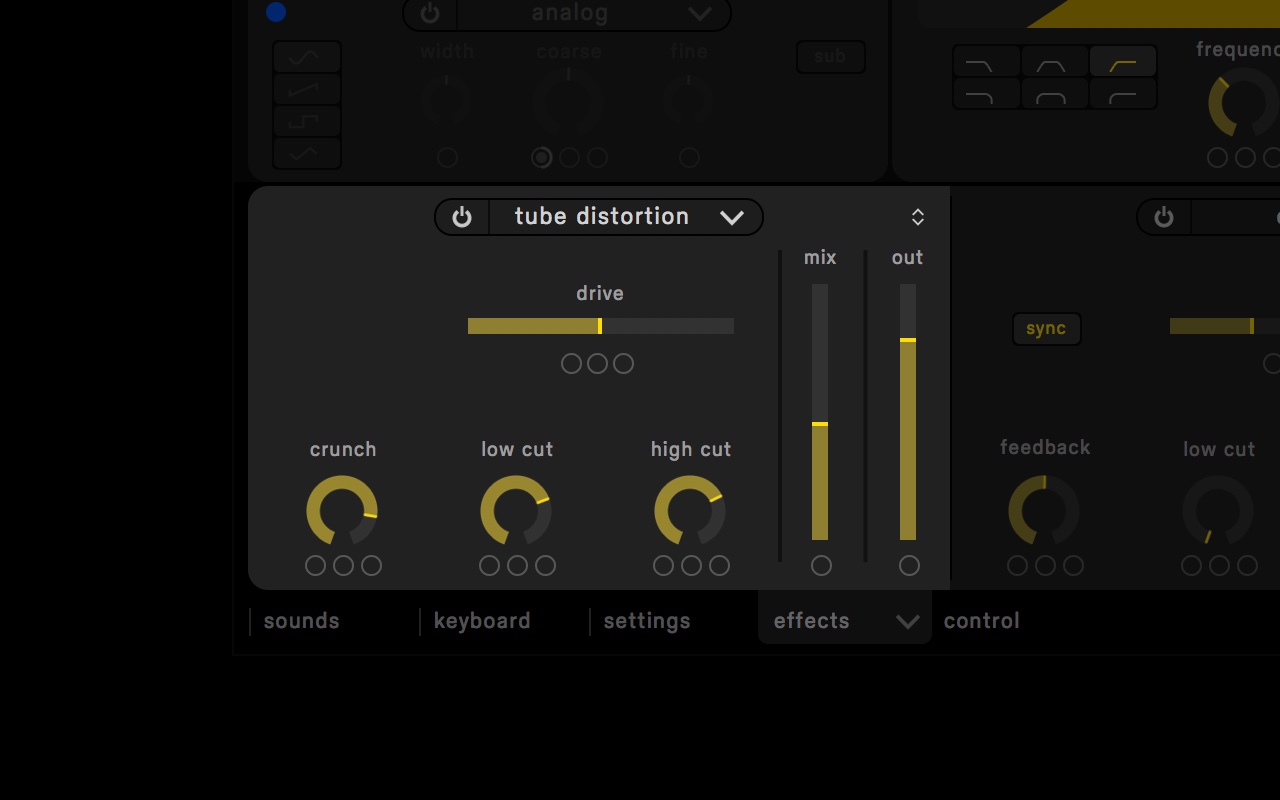Choose the top-row low-pass filter shape
The width and height of the screenshot is (1280, 800).
(987, 62)
